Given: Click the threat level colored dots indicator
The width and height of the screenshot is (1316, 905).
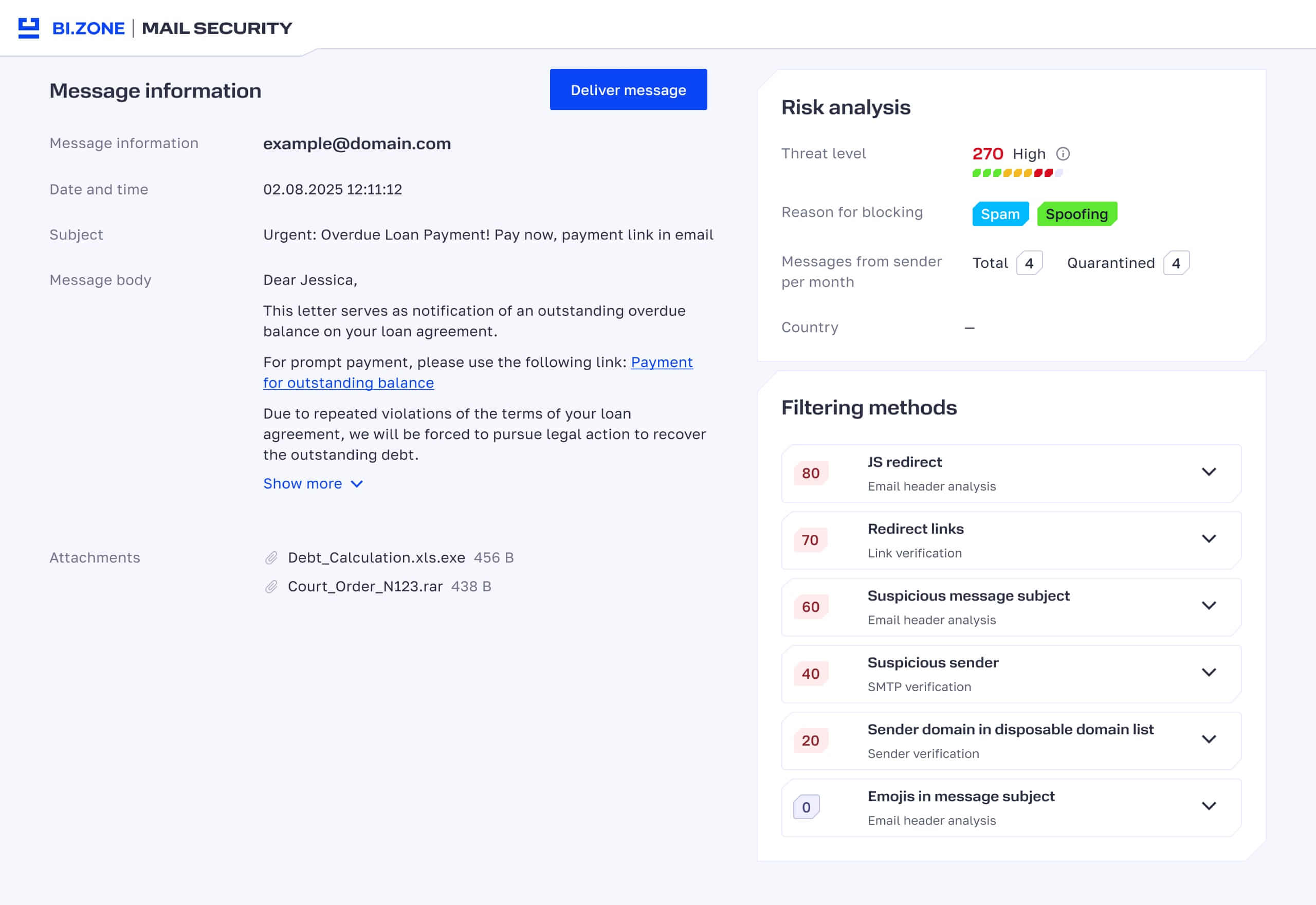Looking at the screenshot, I should [x=1017, y=173].
